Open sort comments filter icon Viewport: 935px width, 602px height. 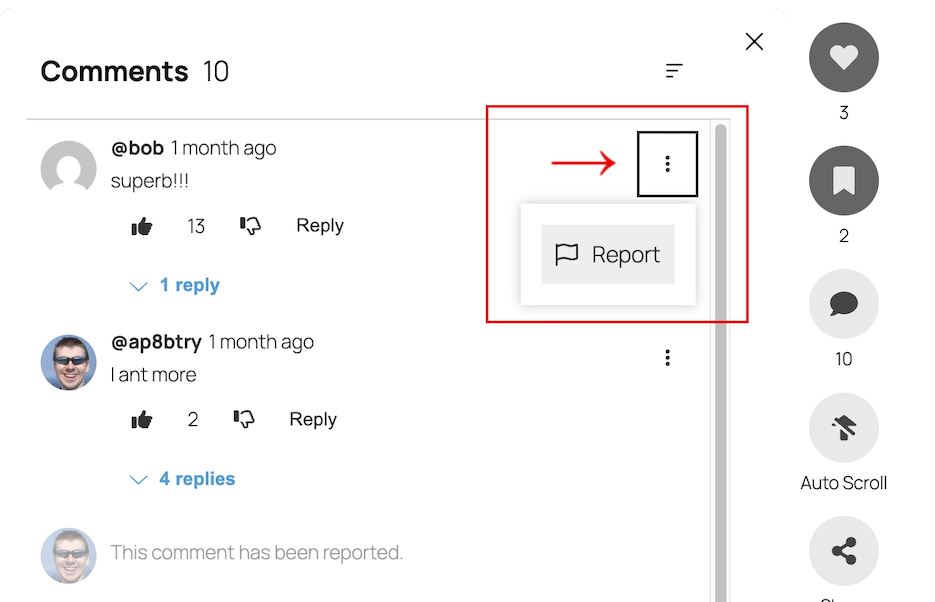[675, 71]
